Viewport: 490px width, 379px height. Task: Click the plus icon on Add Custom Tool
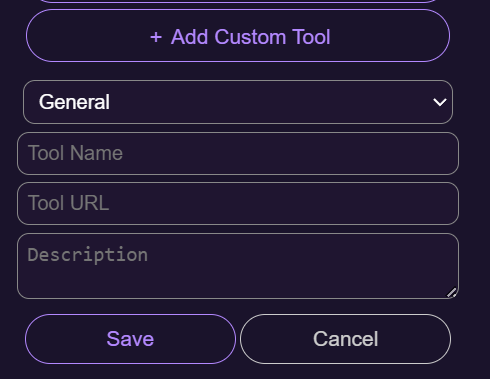pyautogui.click(x=156, y=37)
